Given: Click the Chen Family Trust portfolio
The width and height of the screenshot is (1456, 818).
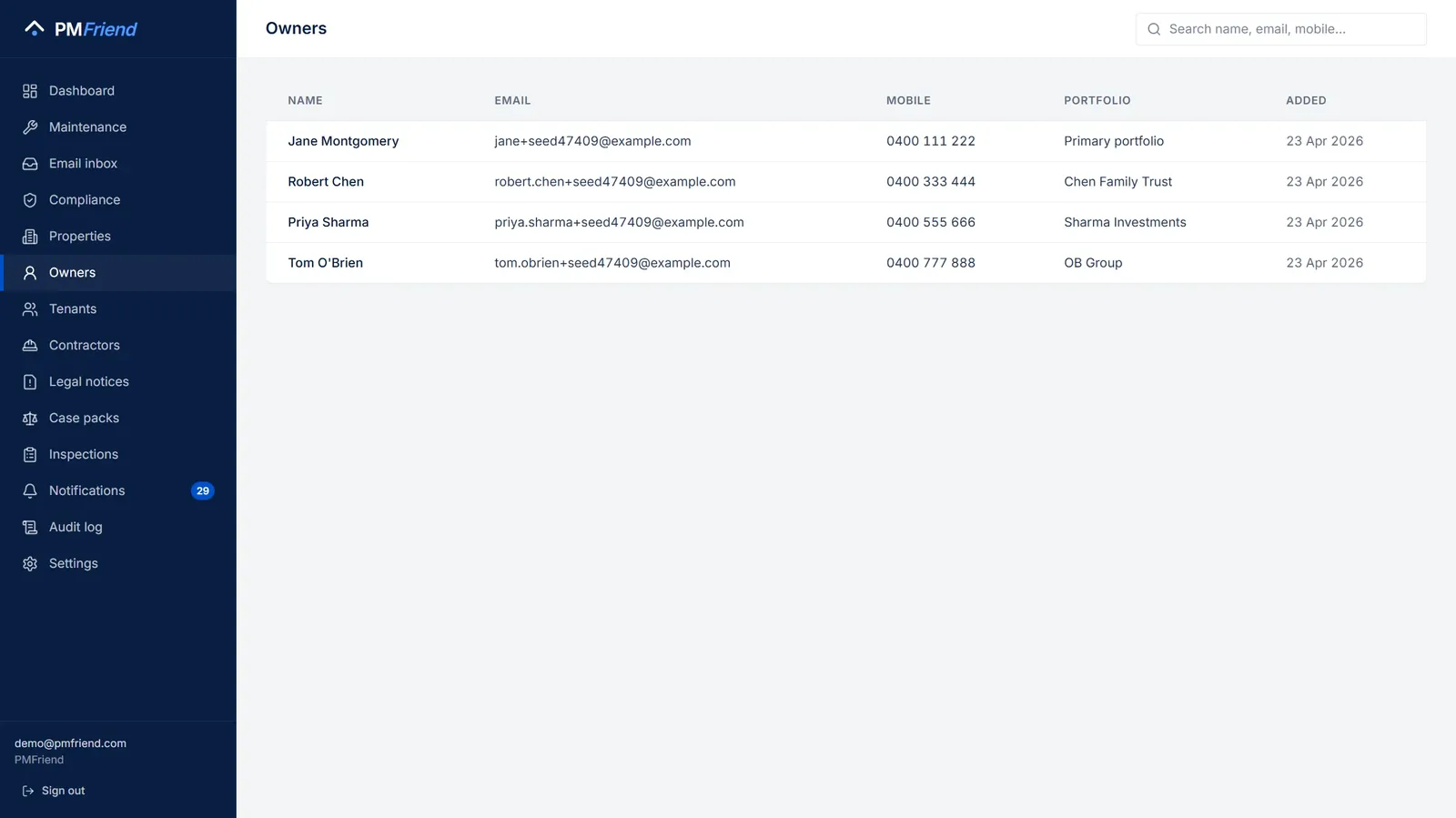Looking at the screenshot, I should 1118,182.
